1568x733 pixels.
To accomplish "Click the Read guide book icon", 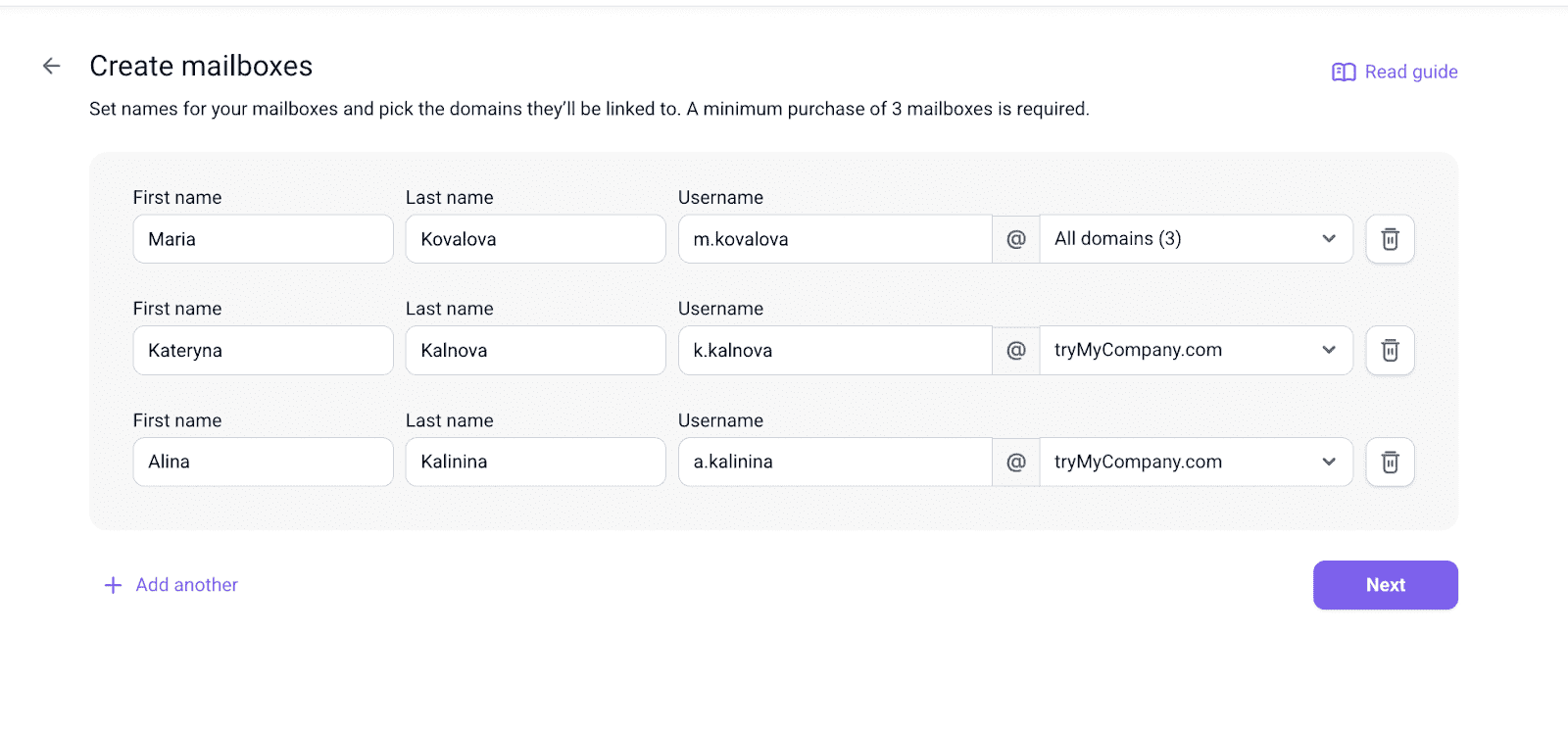I will 1344,73.
